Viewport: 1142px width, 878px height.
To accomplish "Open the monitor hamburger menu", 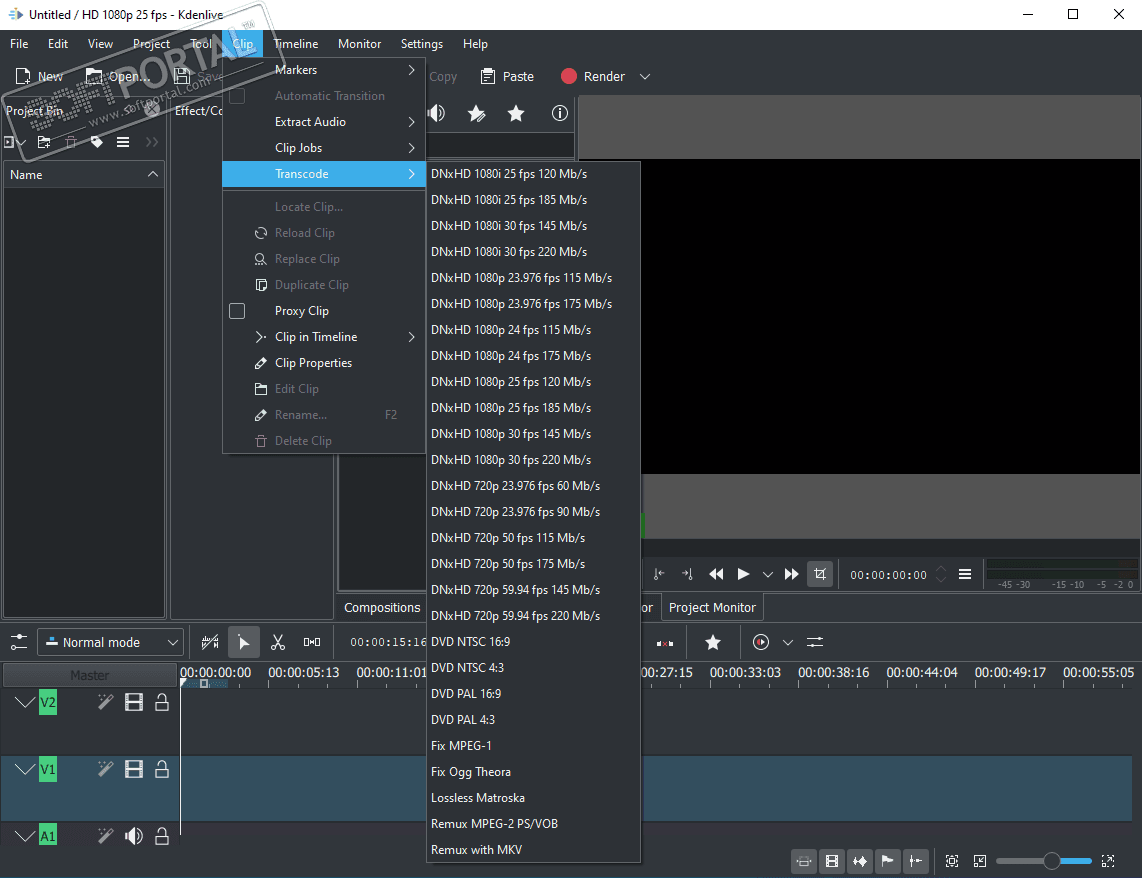I will 965,574.
